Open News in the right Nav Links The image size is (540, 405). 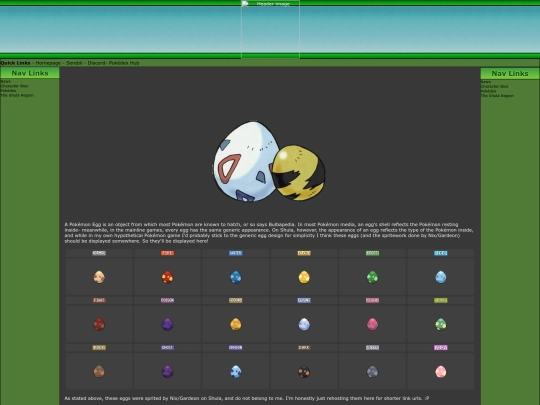tap(486, 82)
